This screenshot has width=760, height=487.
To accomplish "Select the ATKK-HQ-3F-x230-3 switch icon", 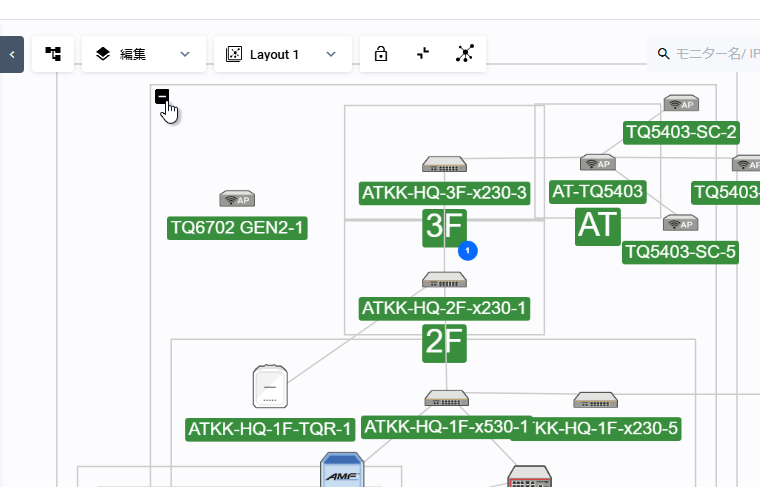I will click(x=444, y=164).
